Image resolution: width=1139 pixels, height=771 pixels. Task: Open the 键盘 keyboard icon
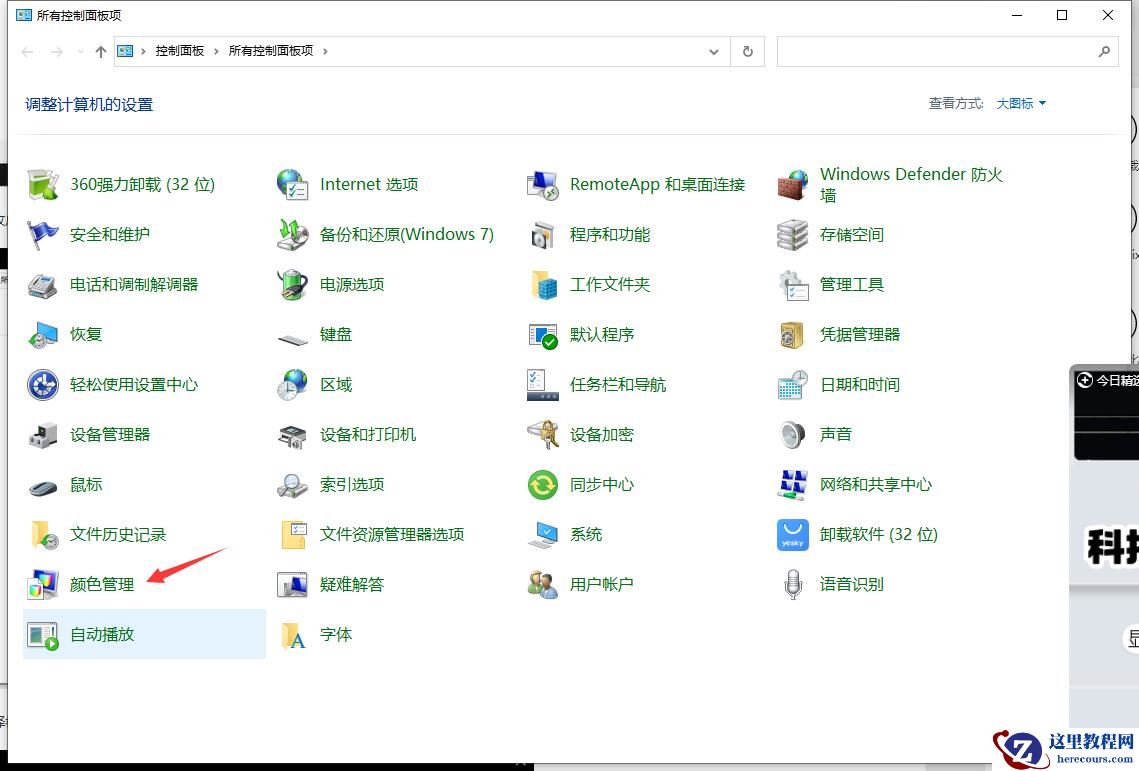[293, 338]
